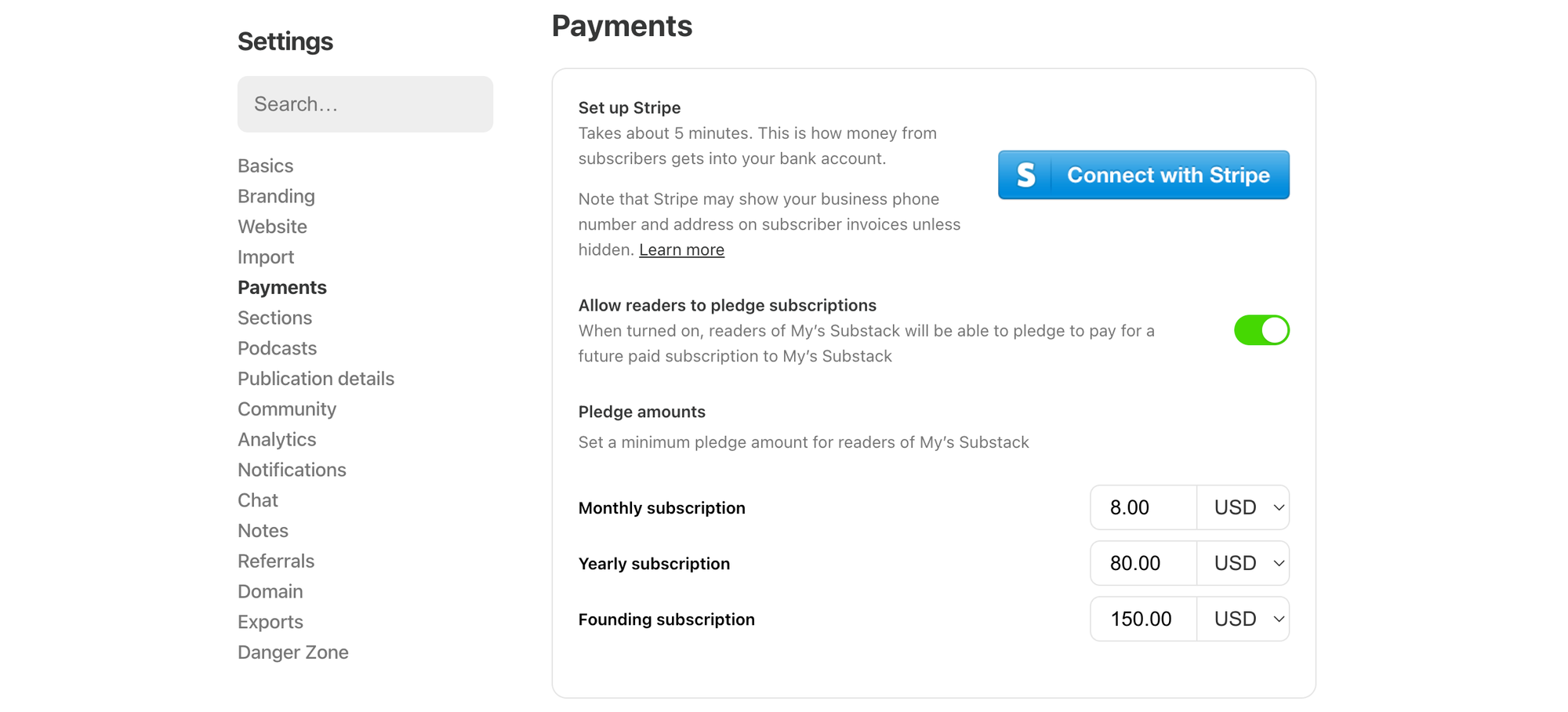Open the Learn more link about invoices

click(681, 249)
